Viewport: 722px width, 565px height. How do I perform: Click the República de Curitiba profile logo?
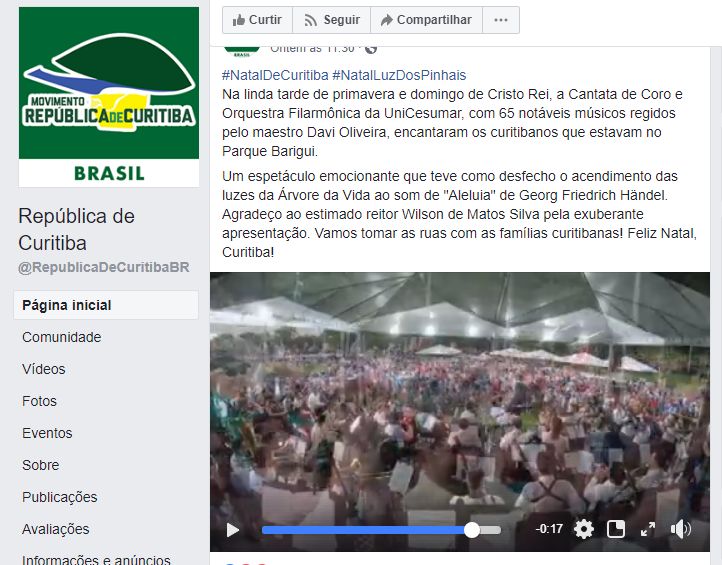coord(109,97)
